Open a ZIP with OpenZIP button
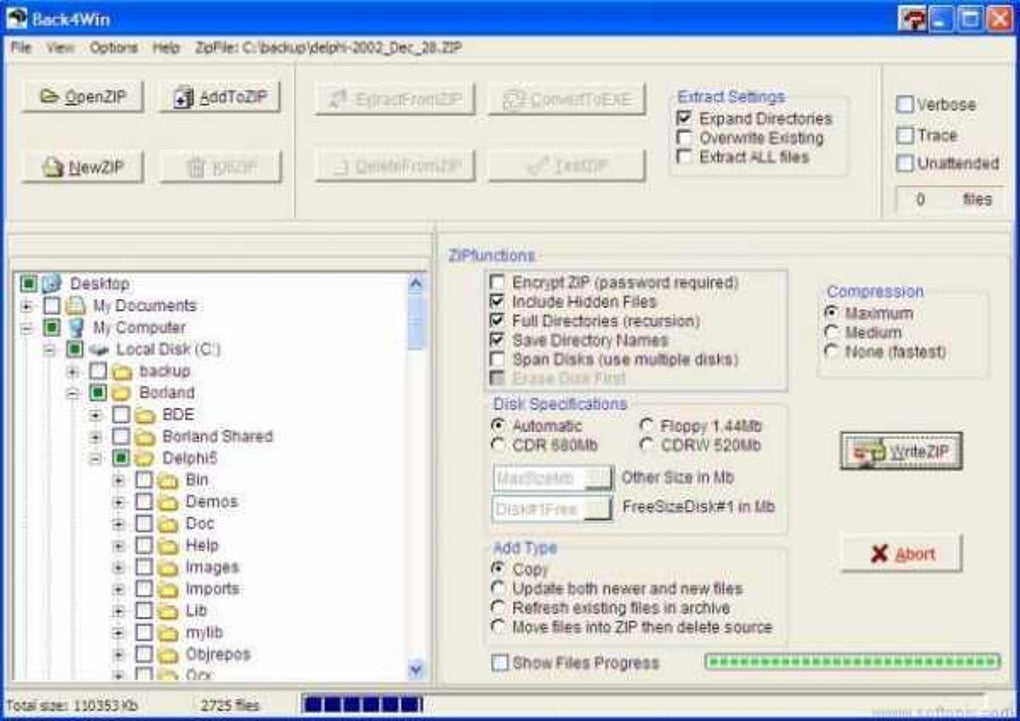 (83, 97)
